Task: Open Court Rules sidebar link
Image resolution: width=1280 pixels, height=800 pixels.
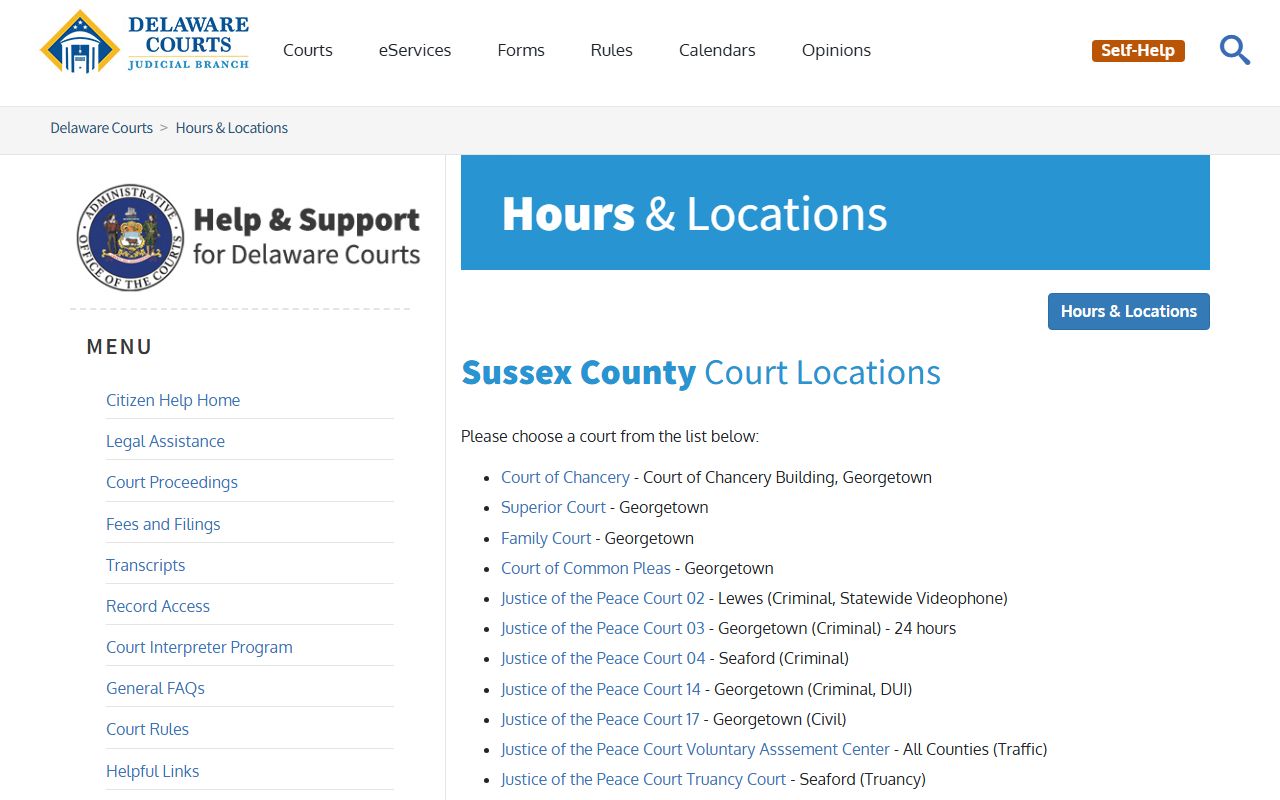Action: pos(147,729)
